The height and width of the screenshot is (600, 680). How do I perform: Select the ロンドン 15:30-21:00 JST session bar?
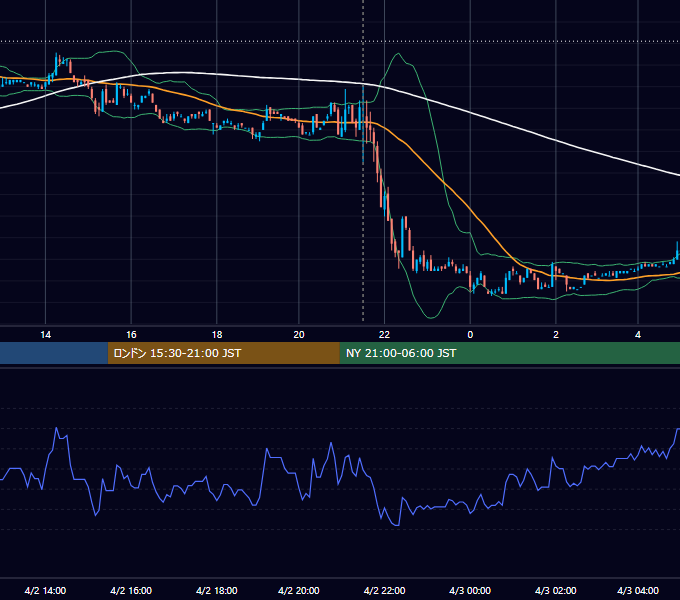pos(224,353)
